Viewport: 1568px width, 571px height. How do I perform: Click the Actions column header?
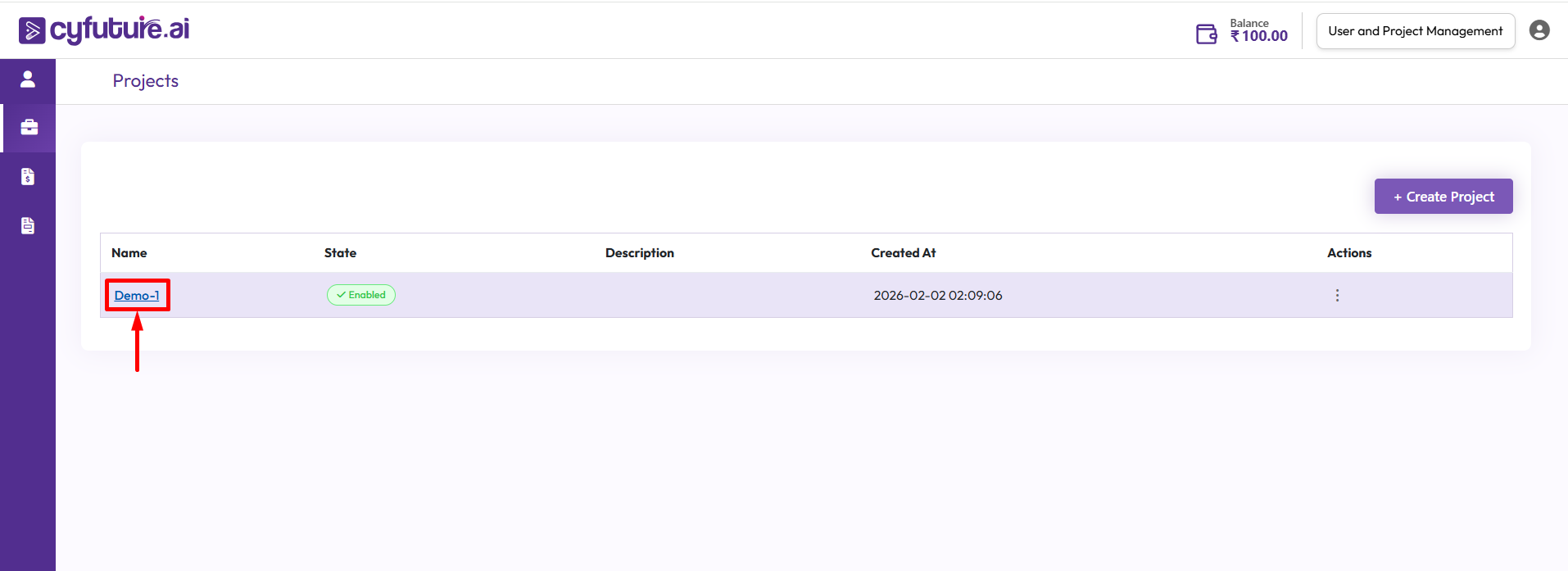pyautogui.click(x=1348, y=253)
